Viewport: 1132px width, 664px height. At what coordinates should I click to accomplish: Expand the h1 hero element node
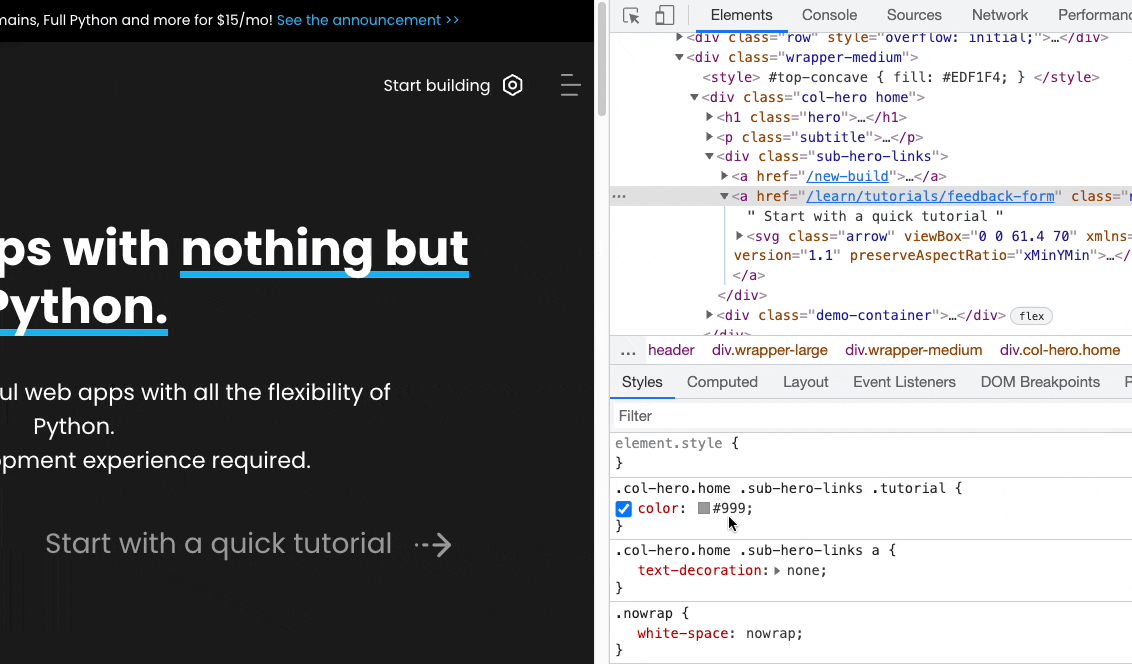point(710,117)
